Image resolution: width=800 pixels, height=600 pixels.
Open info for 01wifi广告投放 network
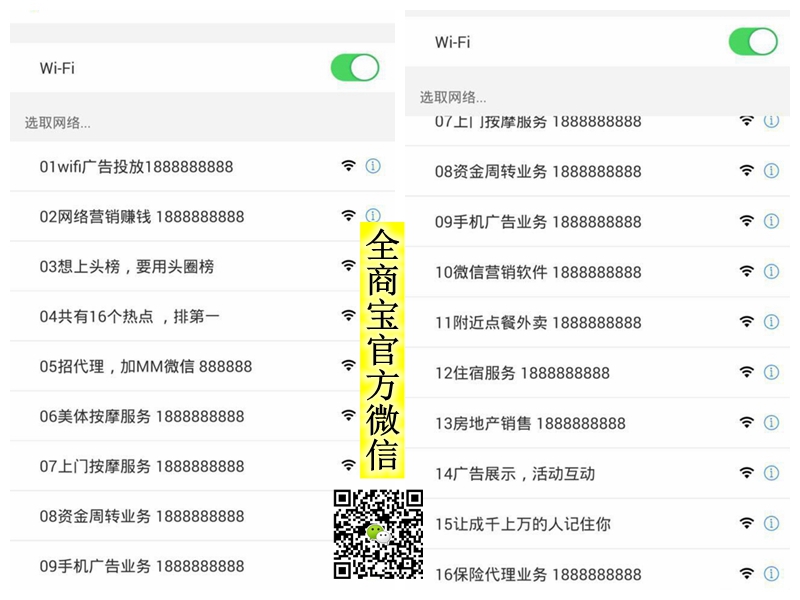[373, 166]
